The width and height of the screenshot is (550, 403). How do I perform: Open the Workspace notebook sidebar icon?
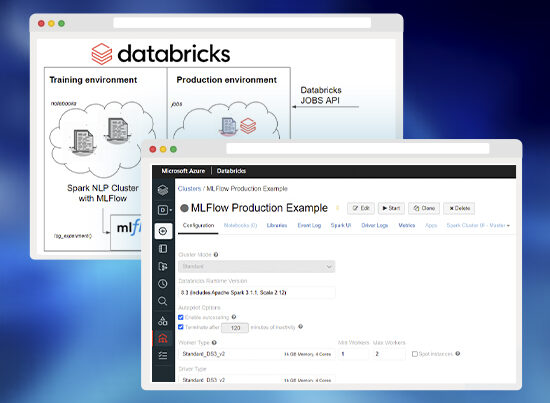coord(163,249)
